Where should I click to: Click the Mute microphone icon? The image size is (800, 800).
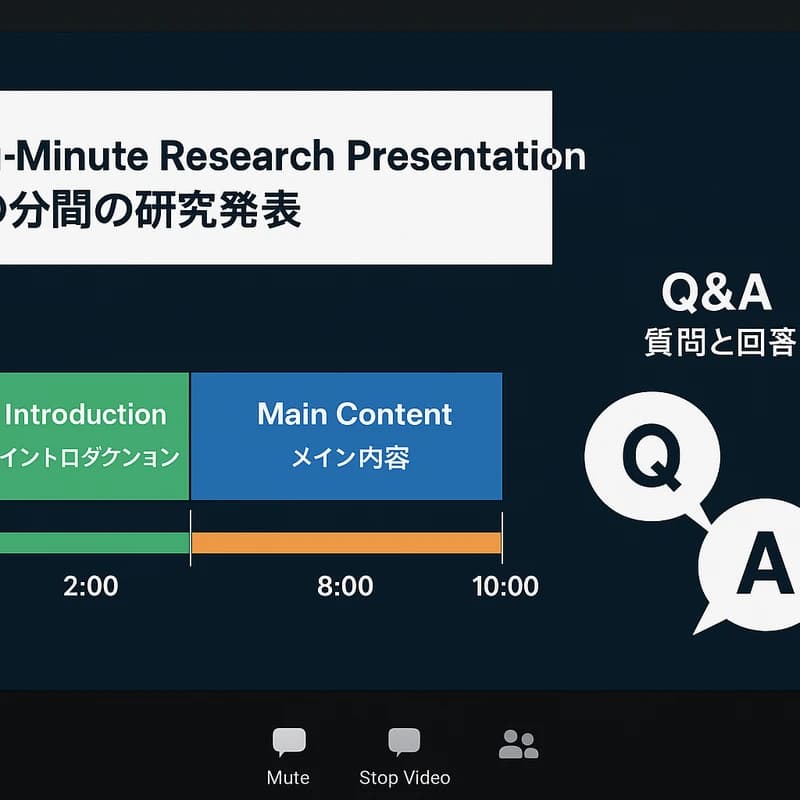coord(288,740)
